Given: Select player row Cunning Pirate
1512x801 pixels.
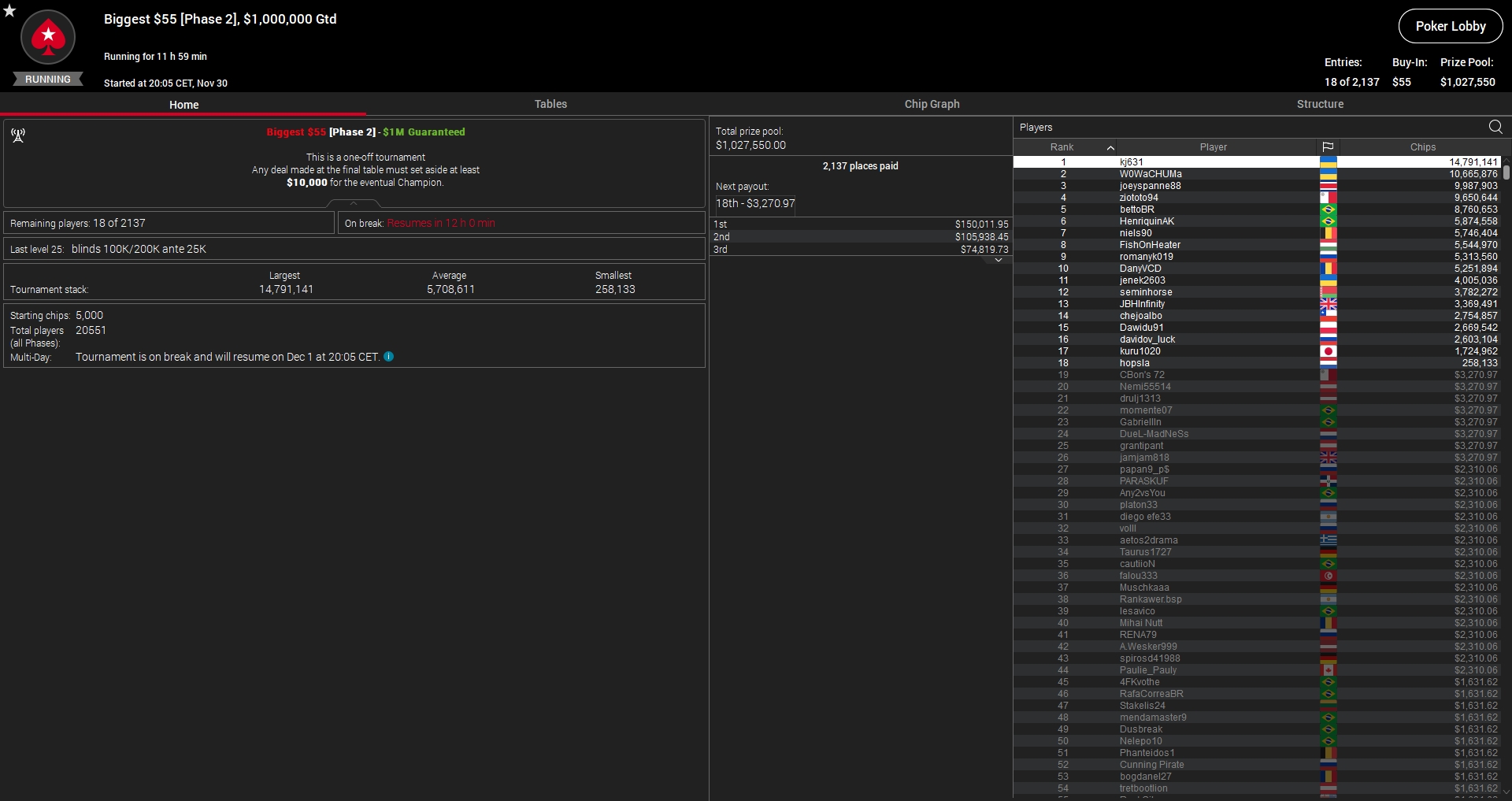Looking at the screenshot, I should click(1257, 765).
